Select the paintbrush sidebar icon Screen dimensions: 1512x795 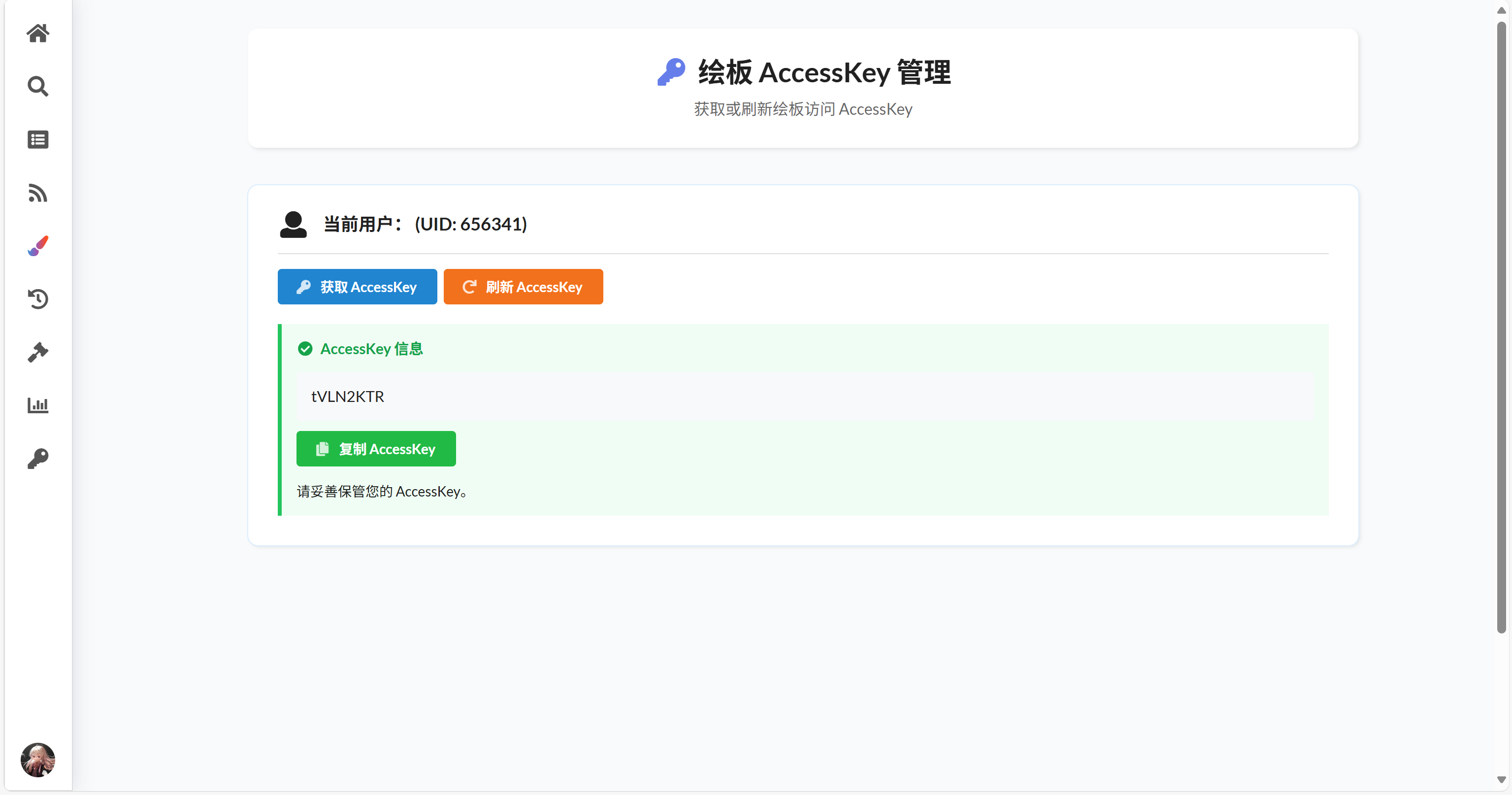click(37, 246)
